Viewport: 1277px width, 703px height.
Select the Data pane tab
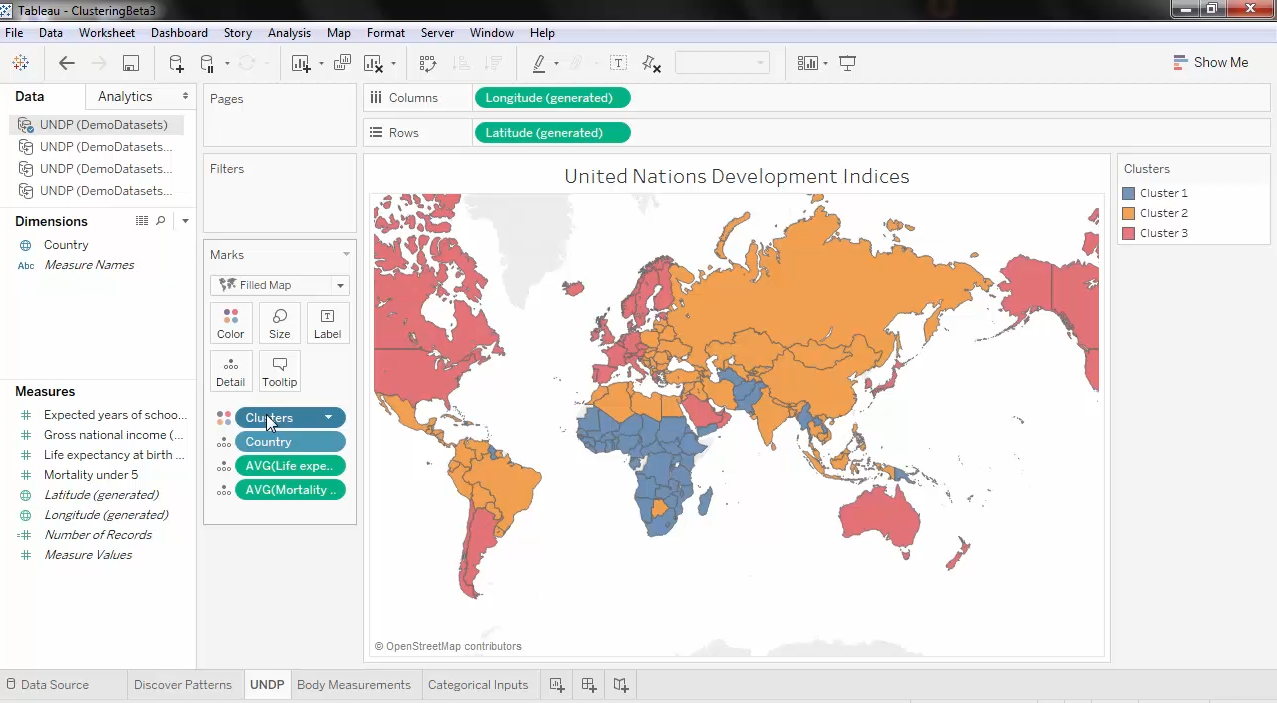[30, 97]
